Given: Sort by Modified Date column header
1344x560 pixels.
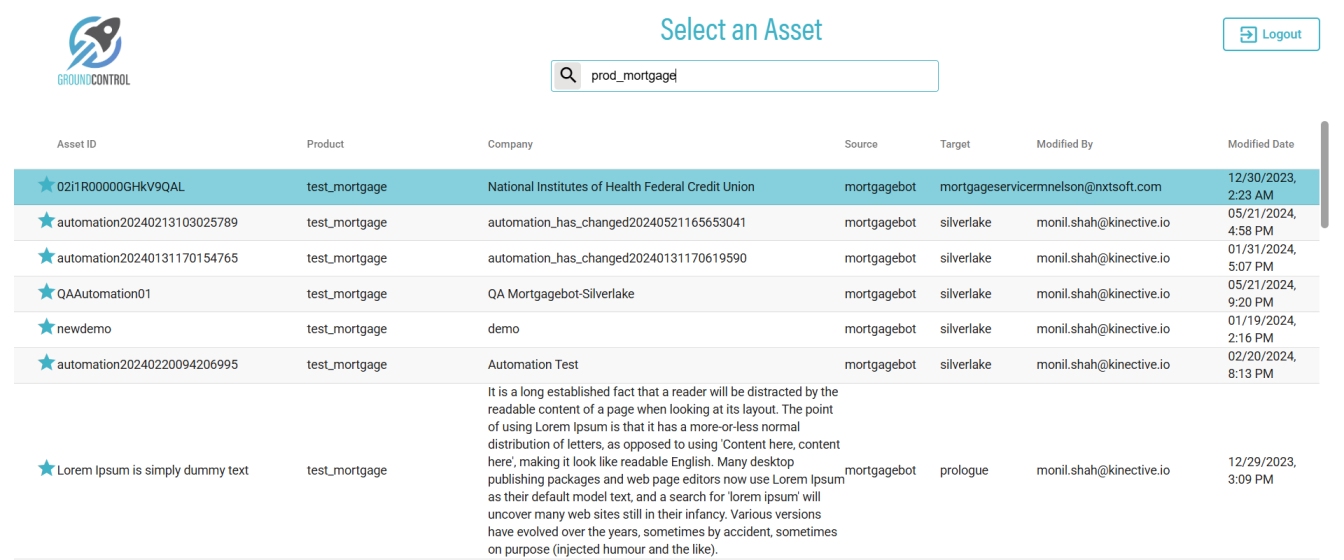Looking at the screenshot, I should click(x=1260, y=144).
